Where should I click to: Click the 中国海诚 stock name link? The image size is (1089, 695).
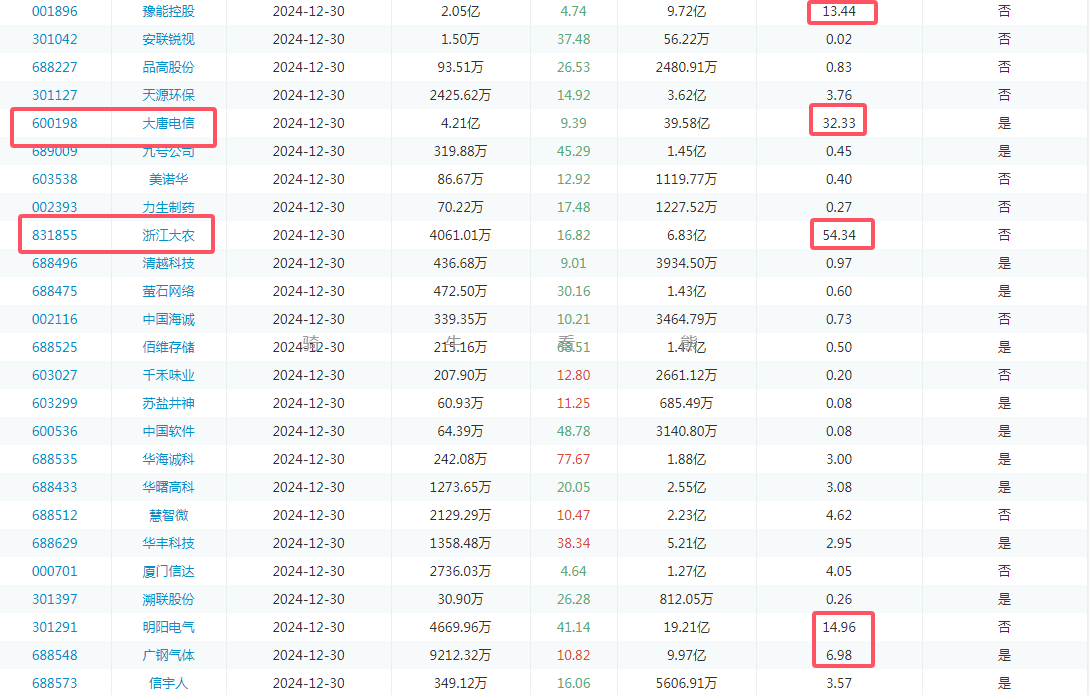(168, 319)
